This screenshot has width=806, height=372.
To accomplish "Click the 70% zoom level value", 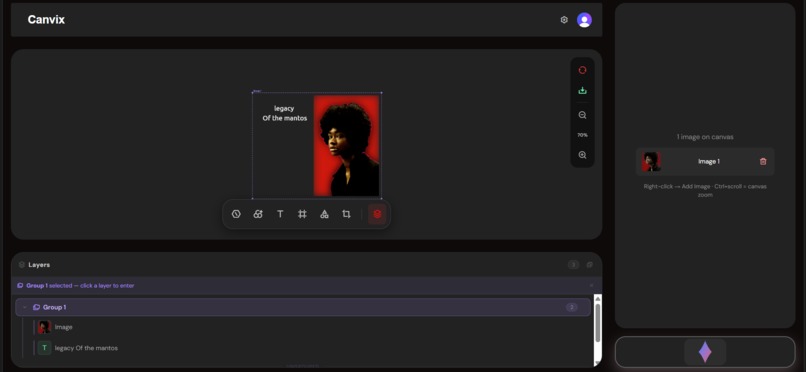I will pyautogui.click(x=582, y=135).
